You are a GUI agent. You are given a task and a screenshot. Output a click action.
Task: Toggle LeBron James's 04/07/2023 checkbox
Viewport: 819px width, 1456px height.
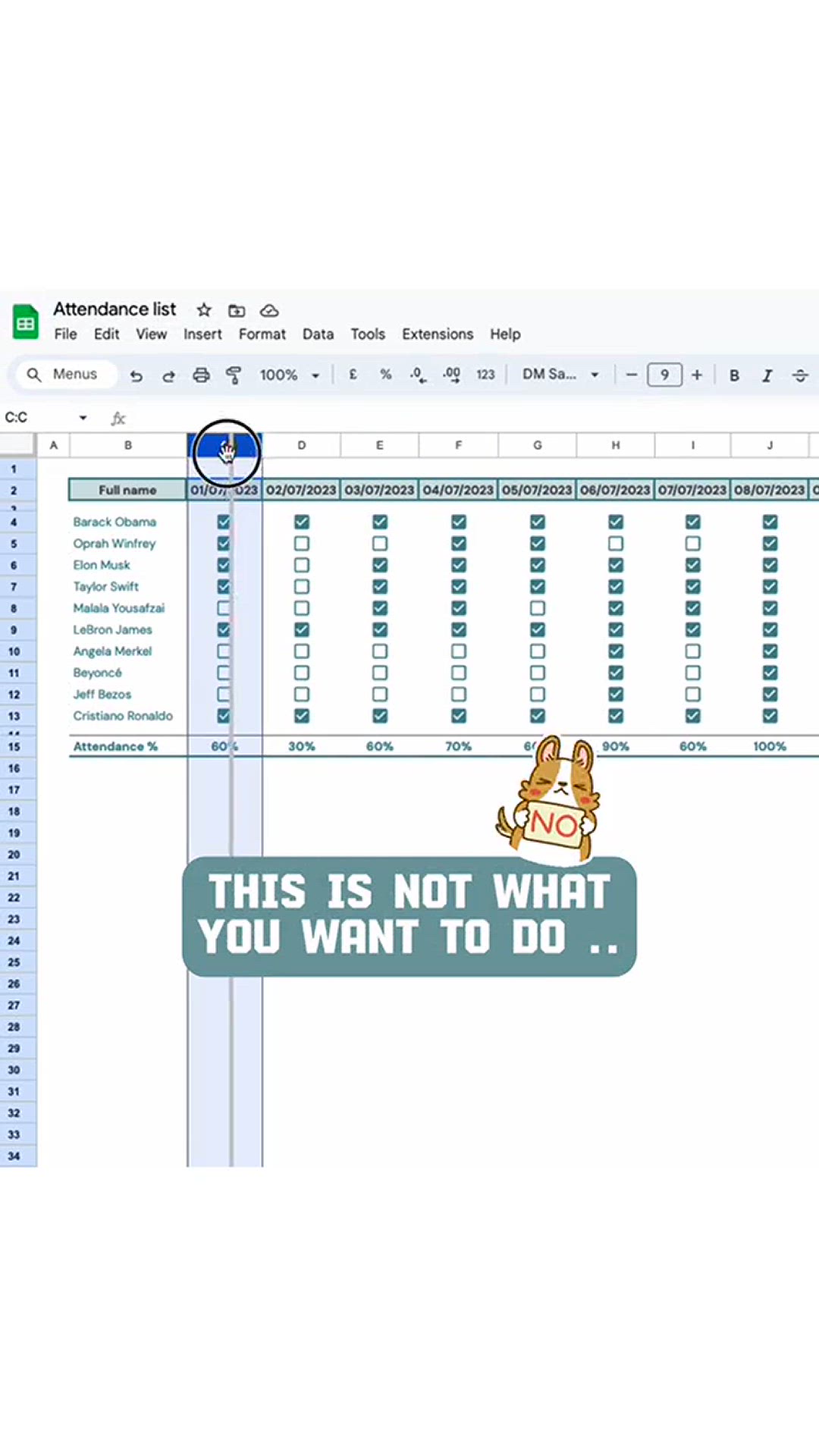pos(459,629)
